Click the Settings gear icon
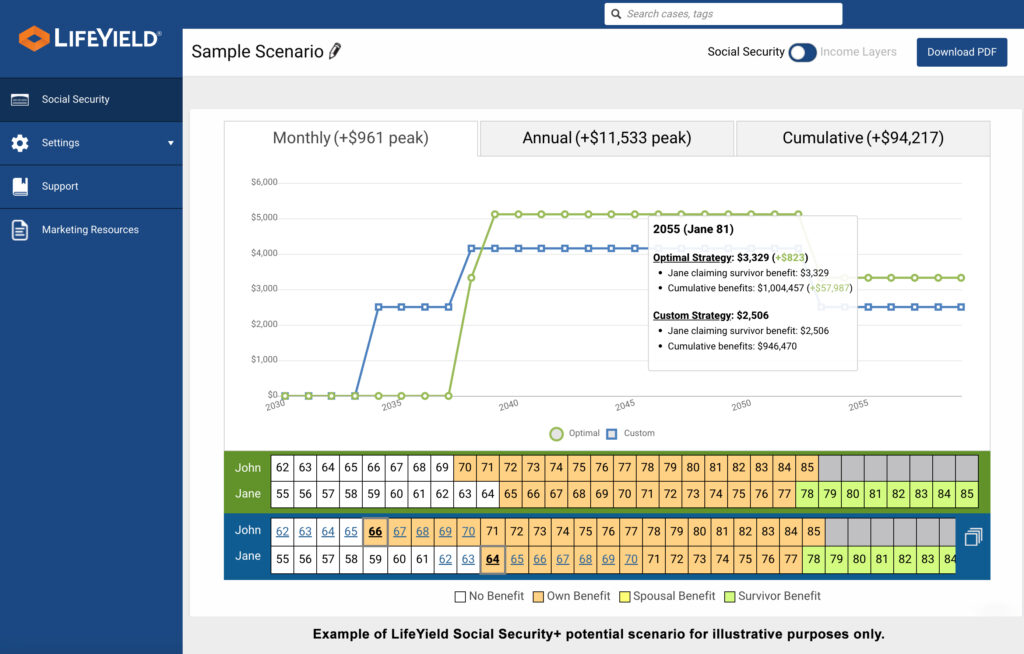This screenshot has height=654, width=1024. pos(20,143)
